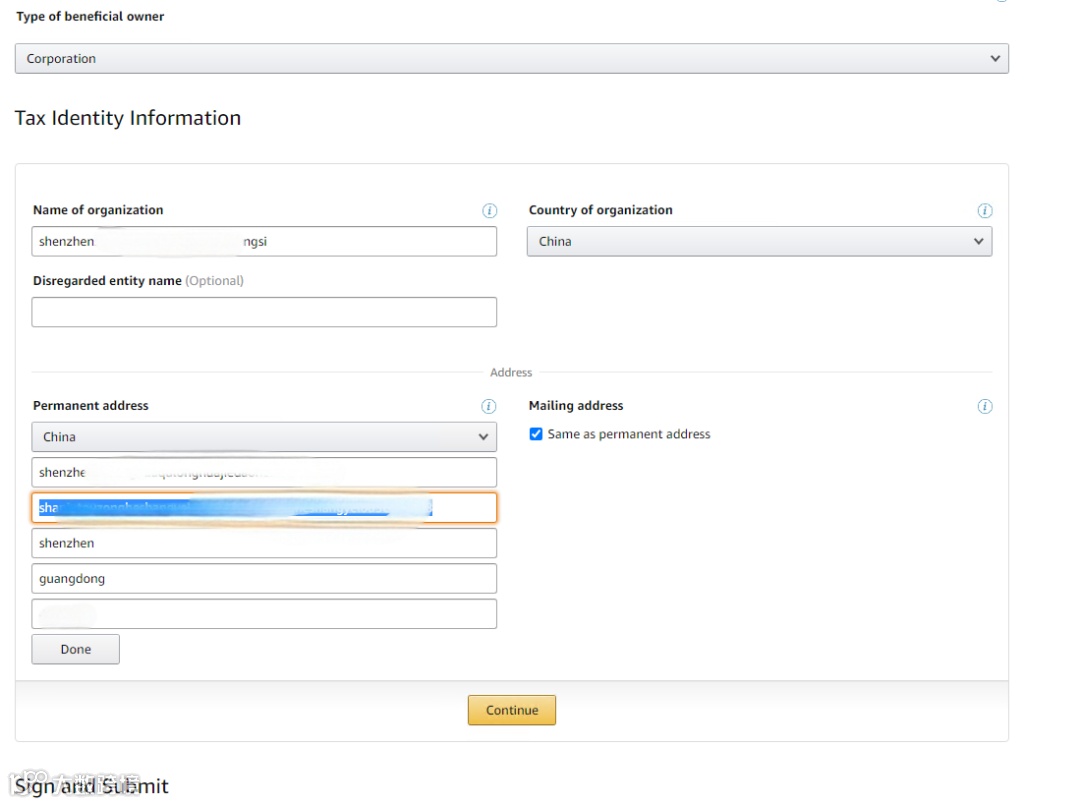Click the postal code field above Done
The image size is (1080, 804).
pyautogui.click(x=264, y=614)
